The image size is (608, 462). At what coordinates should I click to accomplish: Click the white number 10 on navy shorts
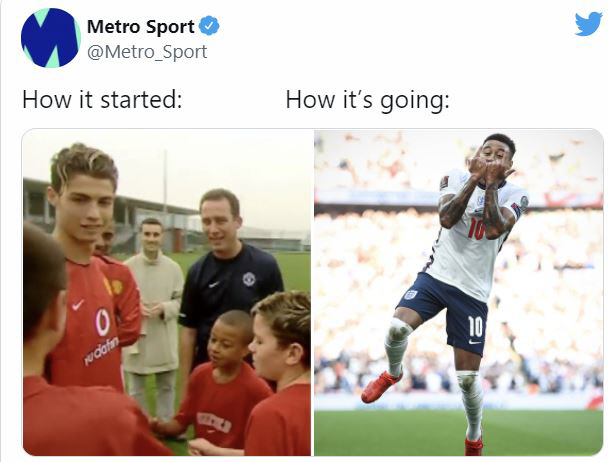(x=475, y=327)
